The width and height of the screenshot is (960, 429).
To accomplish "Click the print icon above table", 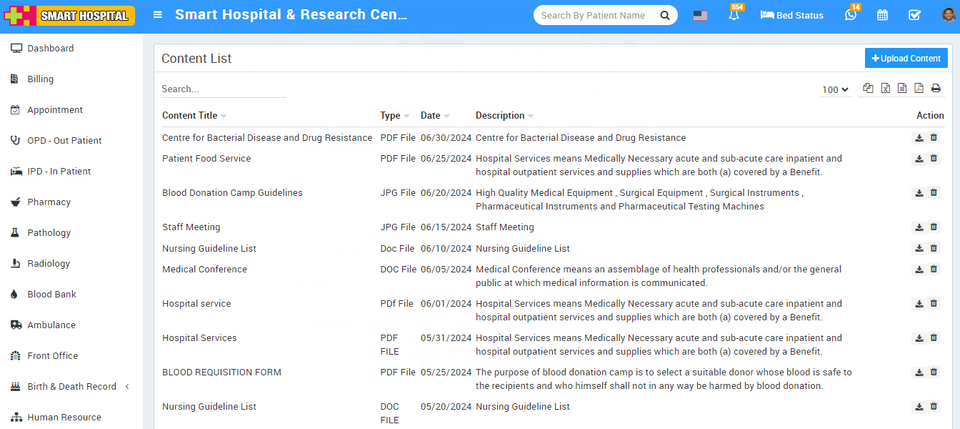I will tap(936, 89).
